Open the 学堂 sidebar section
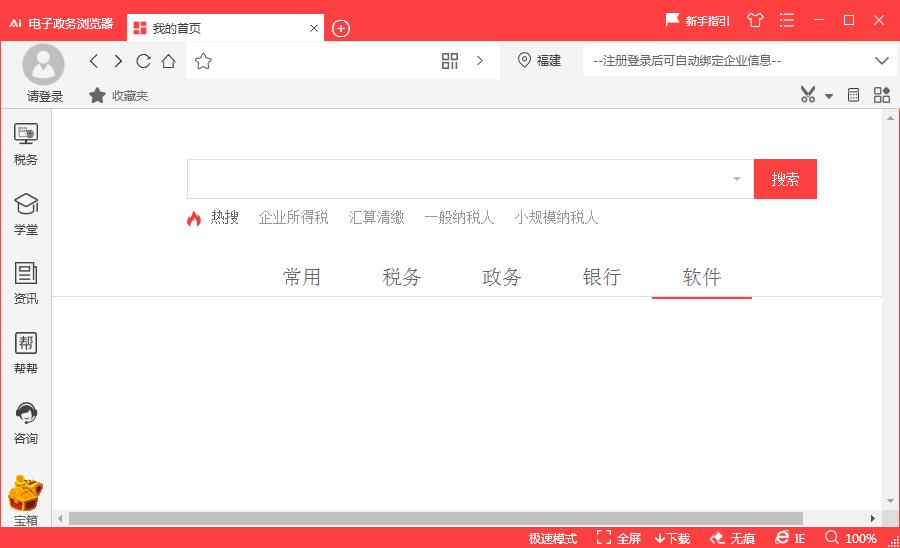This screenshot has width=900, height=548. [x=26, y=214]
